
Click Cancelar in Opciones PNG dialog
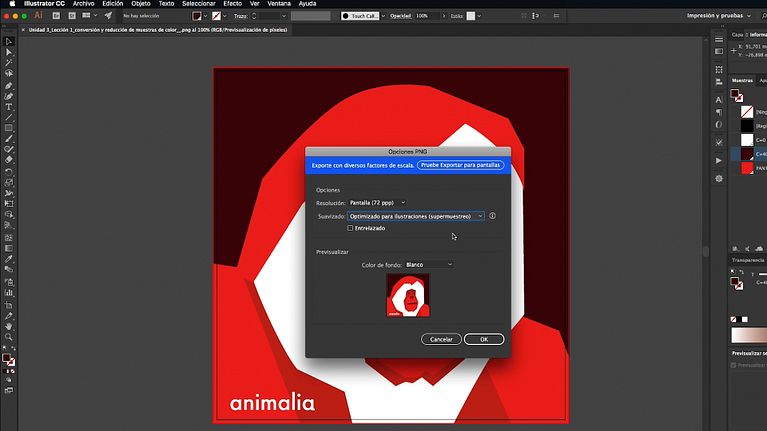[x=441, y=339]
